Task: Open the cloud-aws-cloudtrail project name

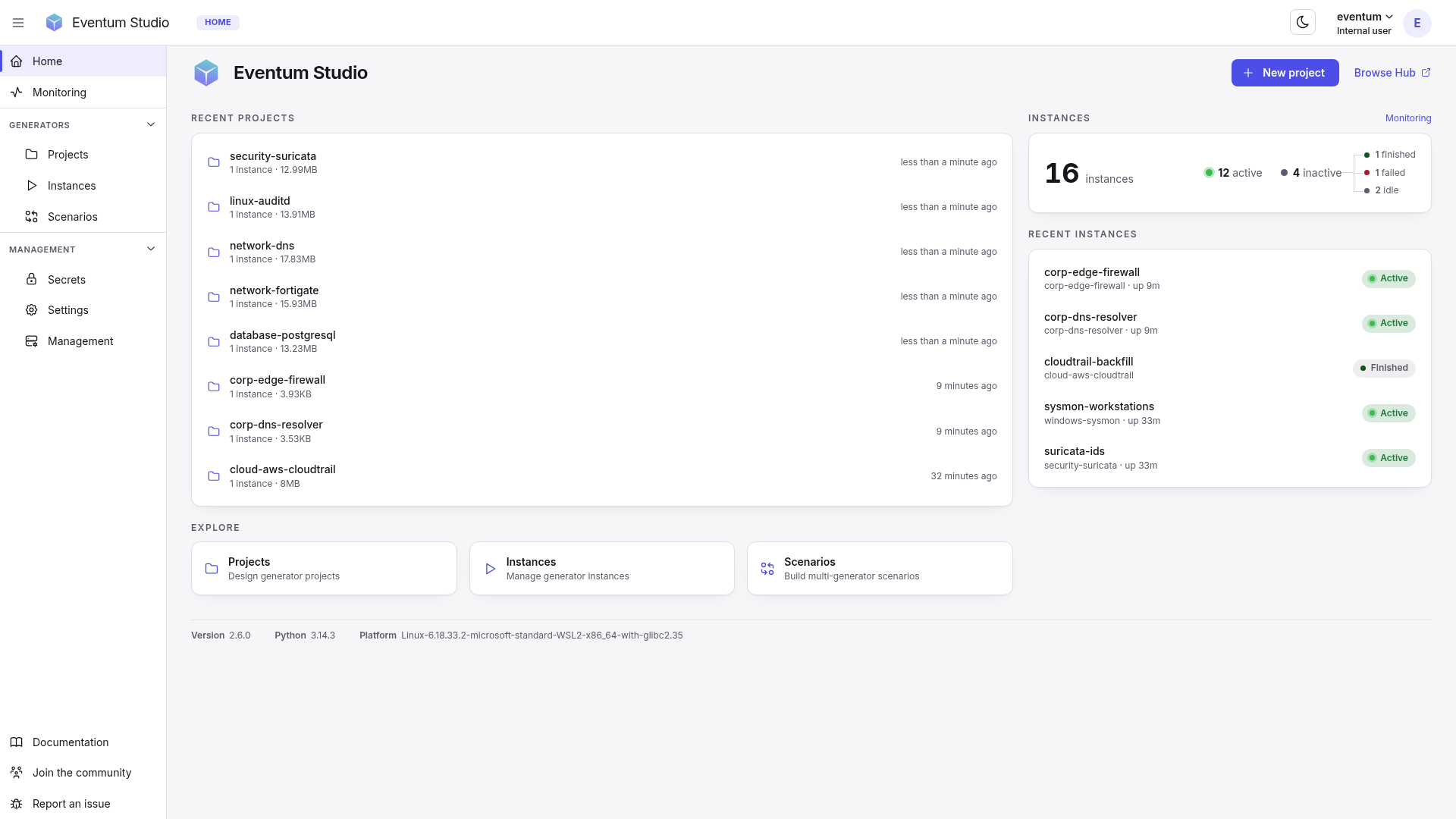Action: (x=283, y=469)
